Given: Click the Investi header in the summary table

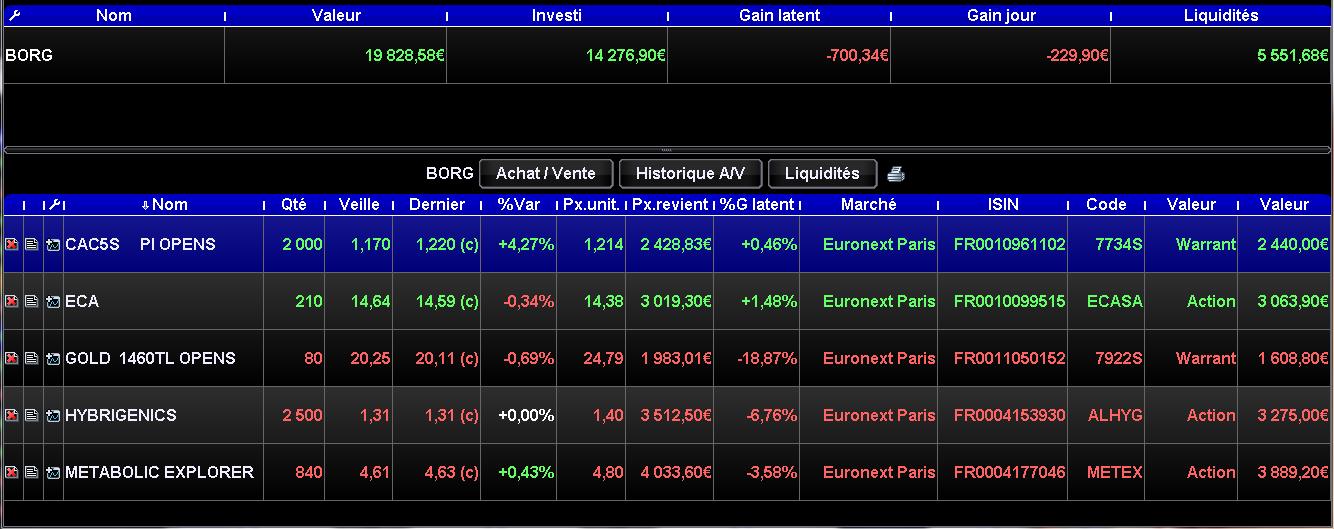Looking at the screenshot, I should (557, 16).
